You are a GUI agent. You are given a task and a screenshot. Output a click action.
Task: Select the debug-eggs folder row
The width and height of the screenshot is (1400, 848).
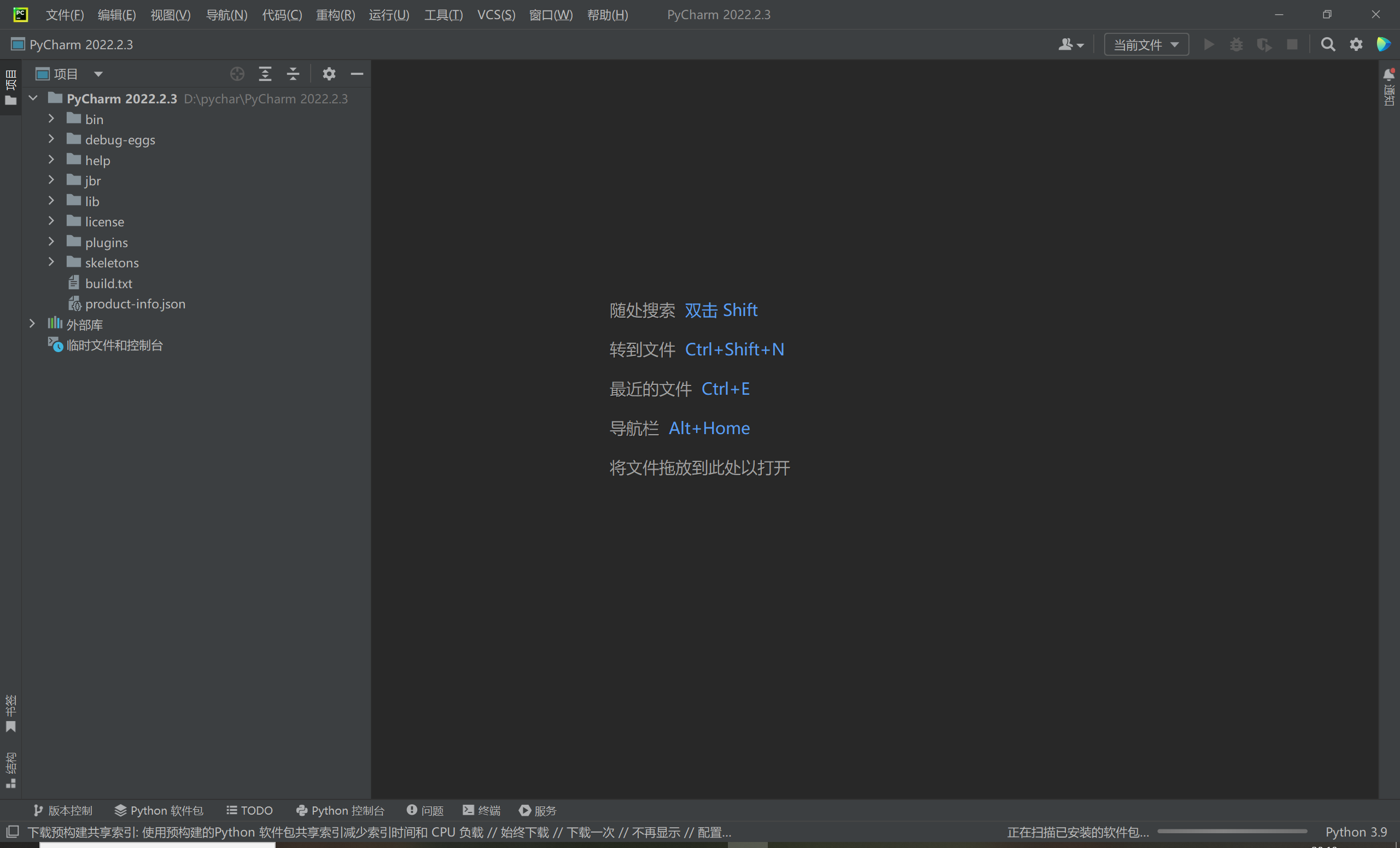[x=196, y=140]
